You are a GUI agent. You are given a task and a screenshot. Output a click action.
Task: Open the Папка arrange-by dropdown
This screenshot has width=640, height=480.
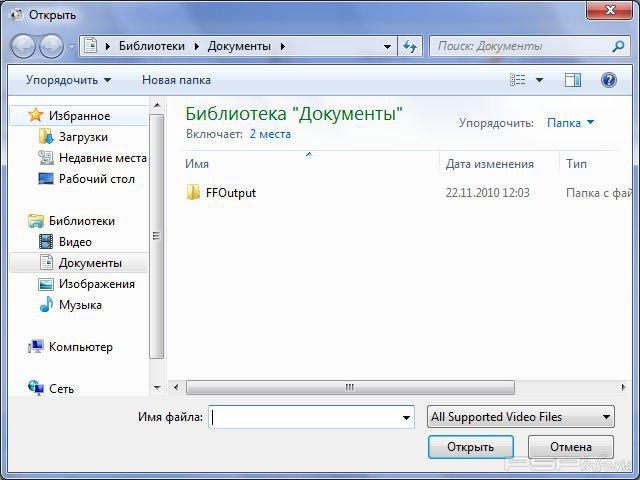coord(570,122)
